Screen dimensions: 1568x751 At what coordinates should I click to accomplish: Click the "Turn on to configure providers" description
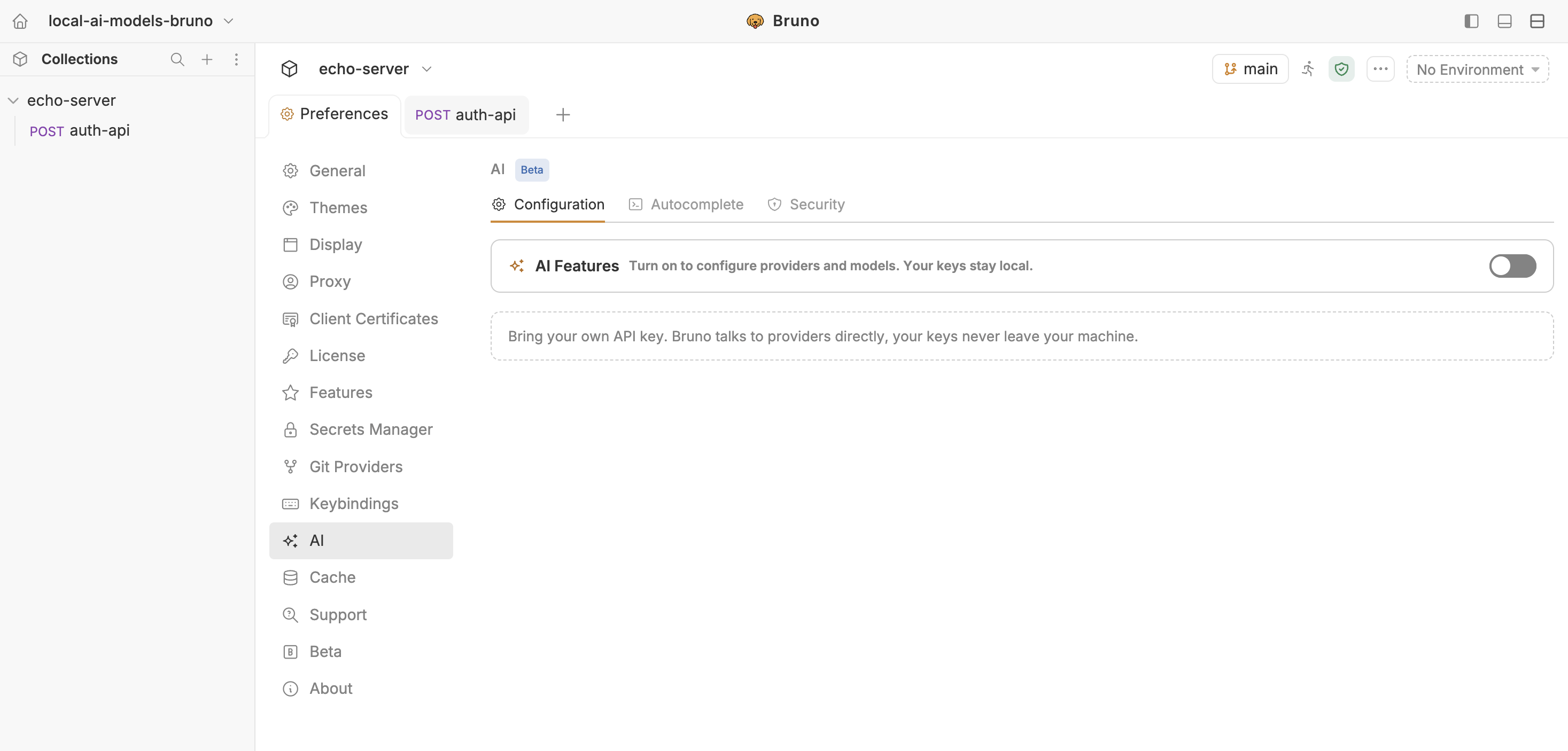831,266
